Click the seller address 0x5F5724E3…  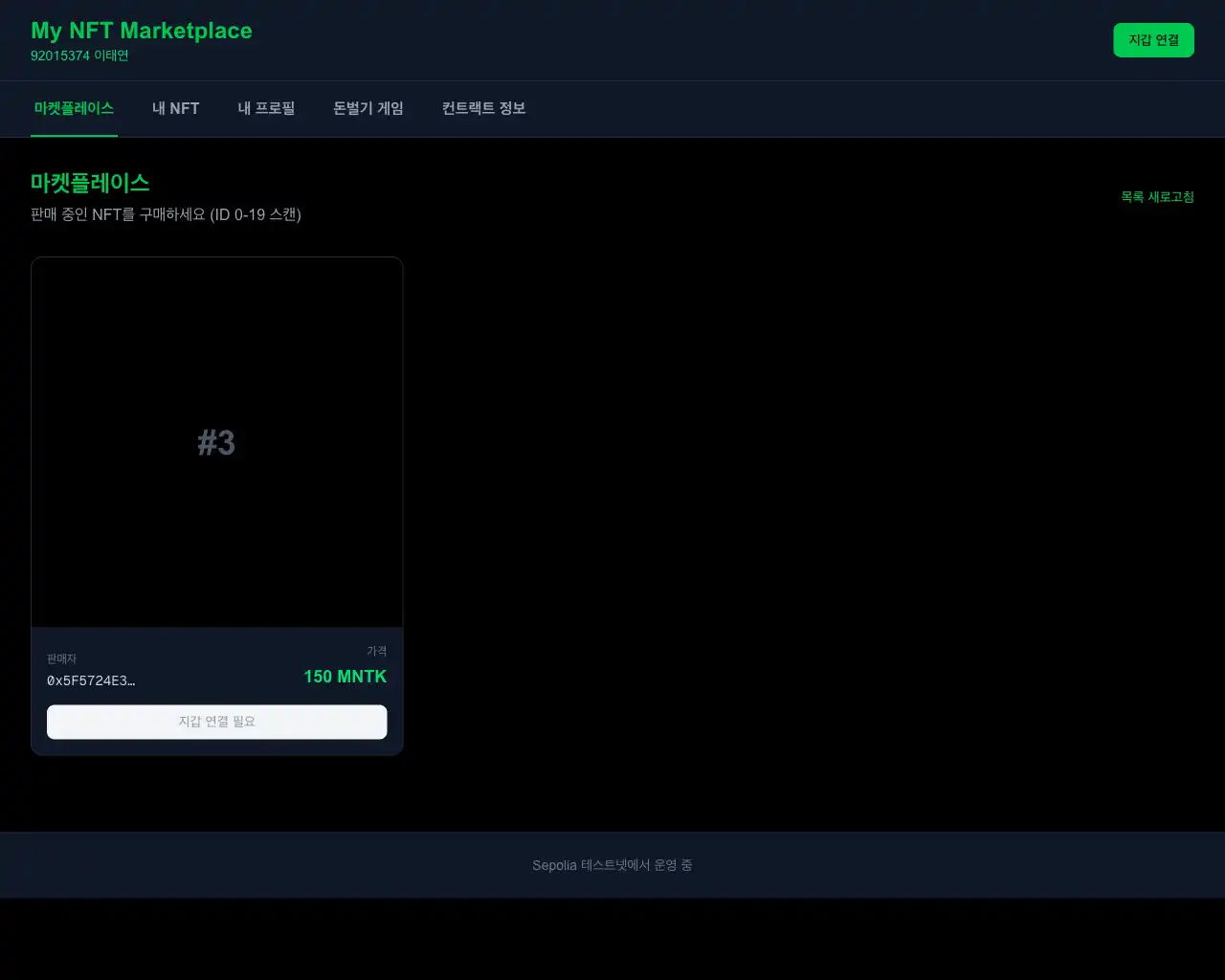(x=91, y=680)
